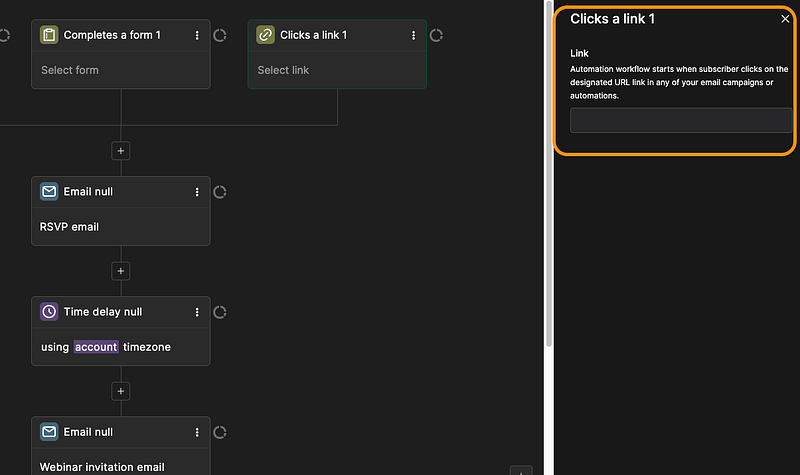Click circular status icon beside Time delay null
The width and height of the screenshot is (800, 475).
[220, 312]
